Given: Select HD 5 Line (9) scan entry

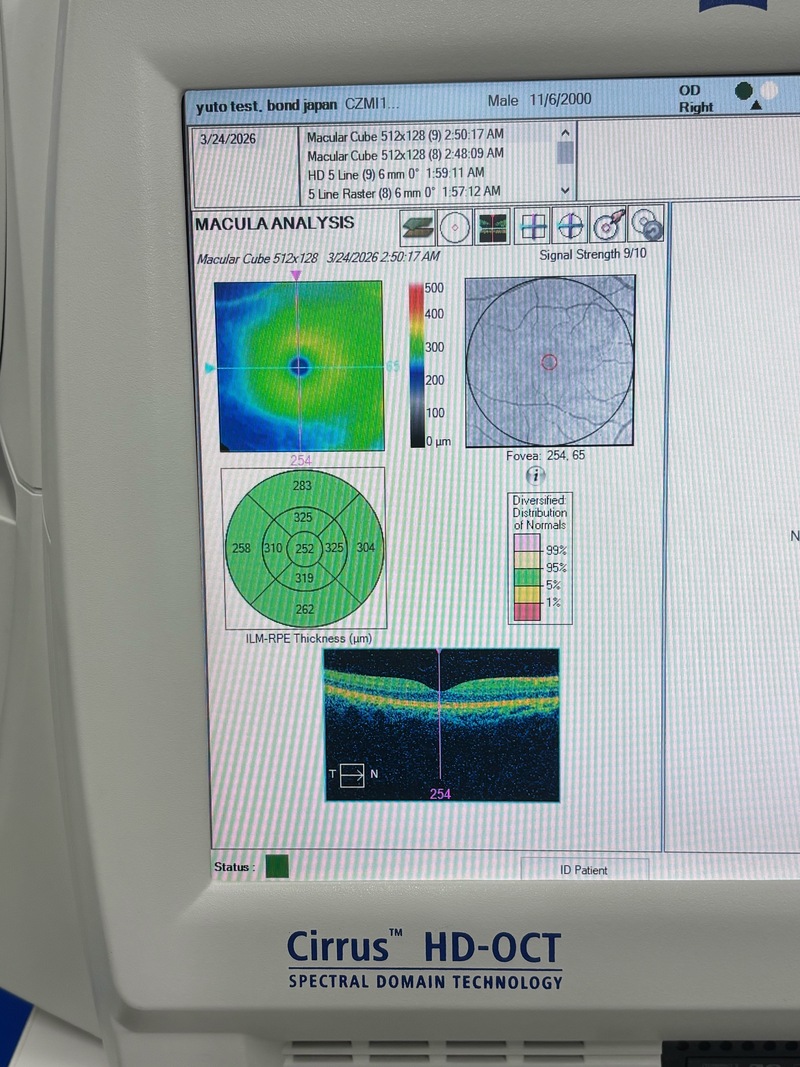Looking at the screenshot, I should click(419, 174).
